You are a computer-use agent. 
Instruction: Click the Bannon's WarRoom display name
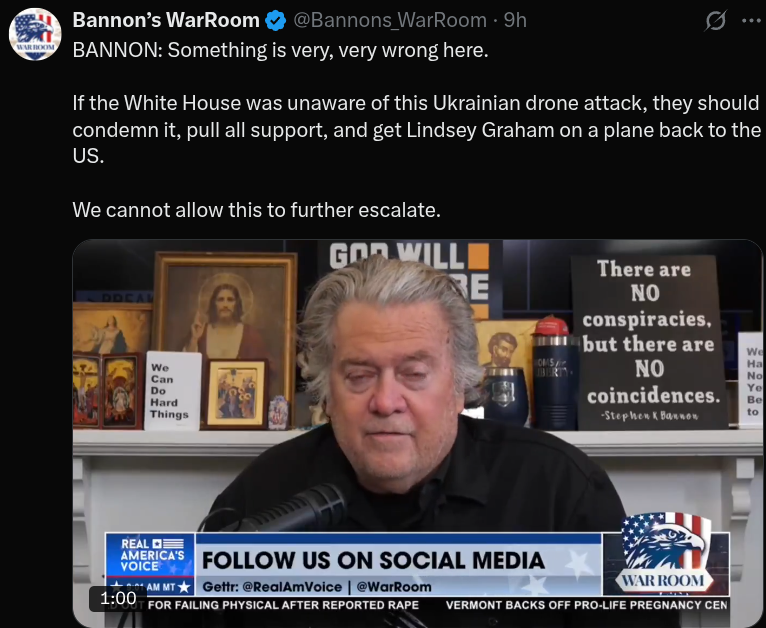[166, 21]
